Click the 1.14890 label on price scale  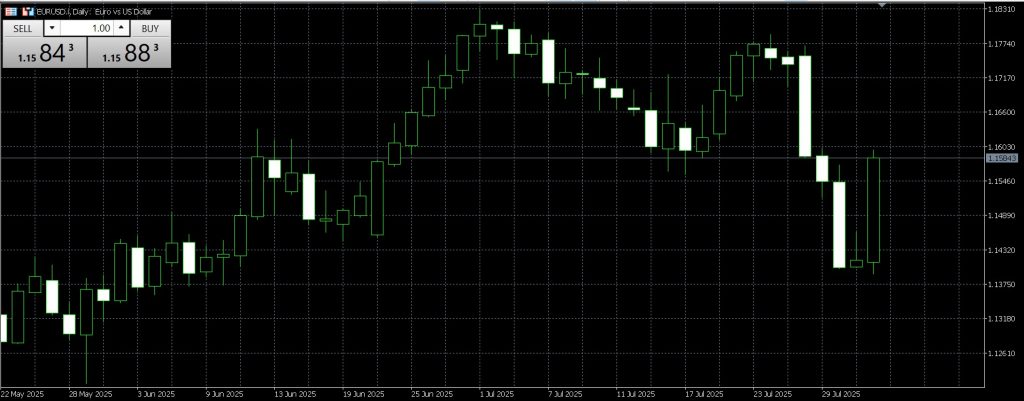click(x=1002, y=216)
